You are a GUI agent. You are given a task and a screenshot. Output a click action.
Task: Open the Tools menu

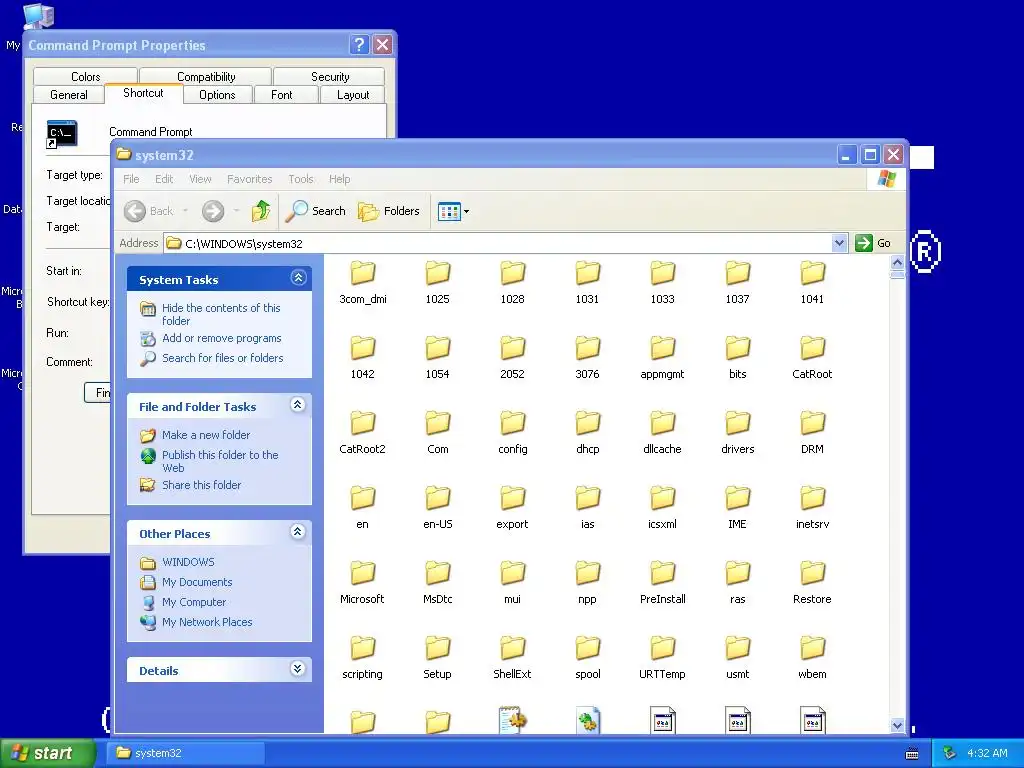300,179
